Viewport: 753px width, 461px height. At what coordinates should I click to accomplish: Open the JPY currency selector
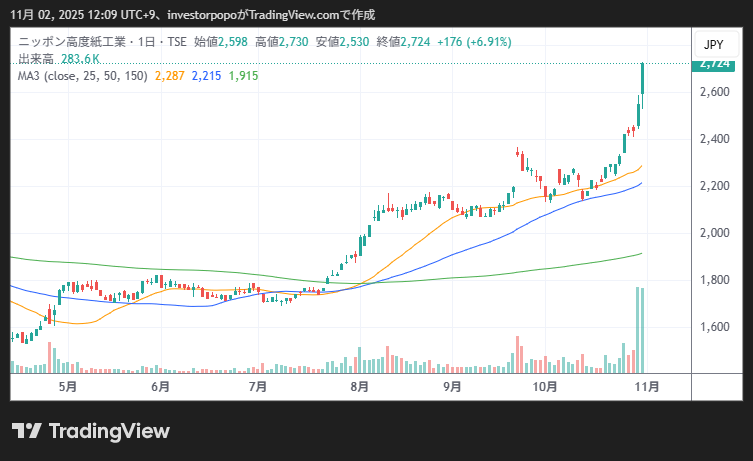coord(713,45)
